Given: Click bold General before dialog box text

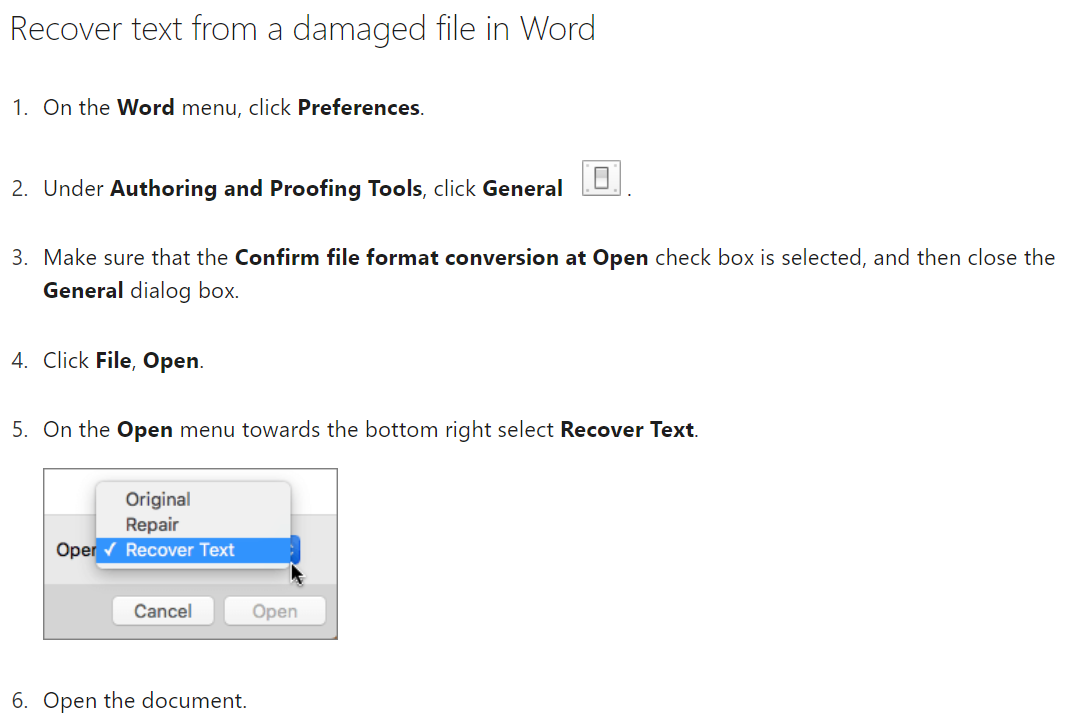Looking at the screenshot, I should (x=83, y=291).
